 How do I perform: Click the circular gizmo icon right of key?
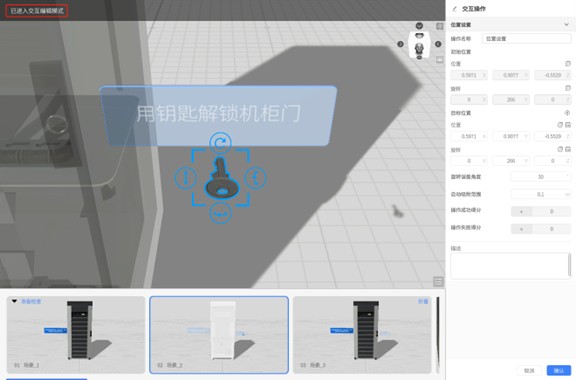point(255,178)
